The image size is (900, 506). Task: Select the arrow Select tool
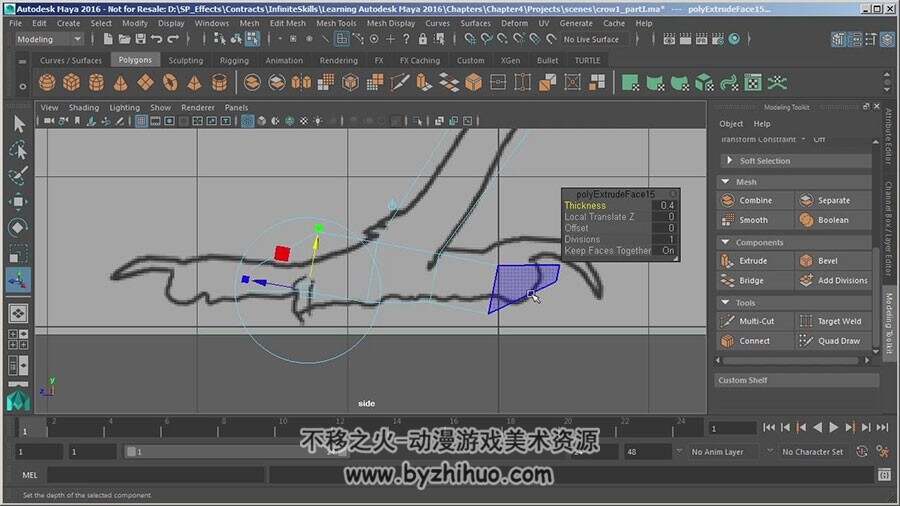[x=19, y=124]
